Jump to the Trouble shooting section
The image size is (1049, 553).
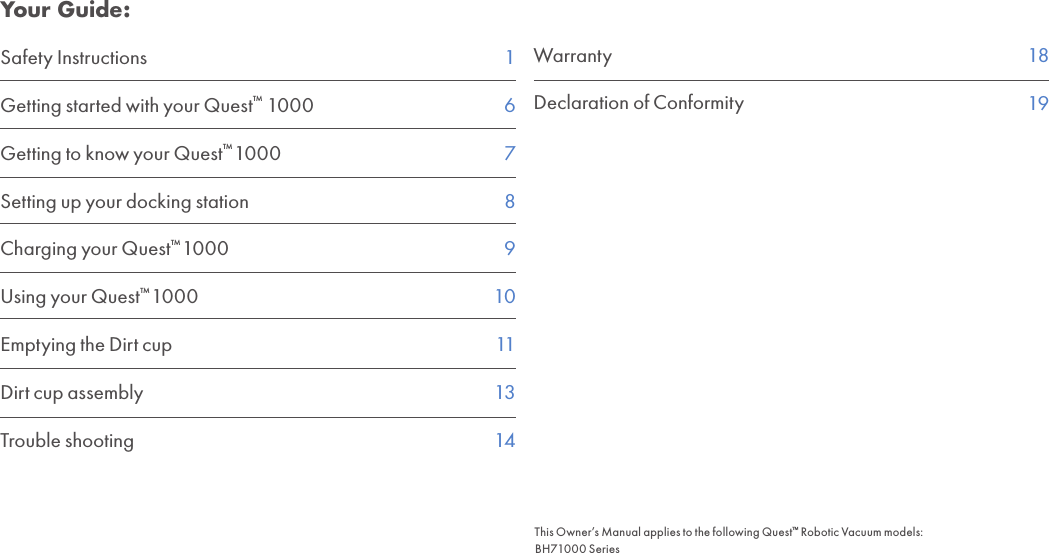coord(67,441)
